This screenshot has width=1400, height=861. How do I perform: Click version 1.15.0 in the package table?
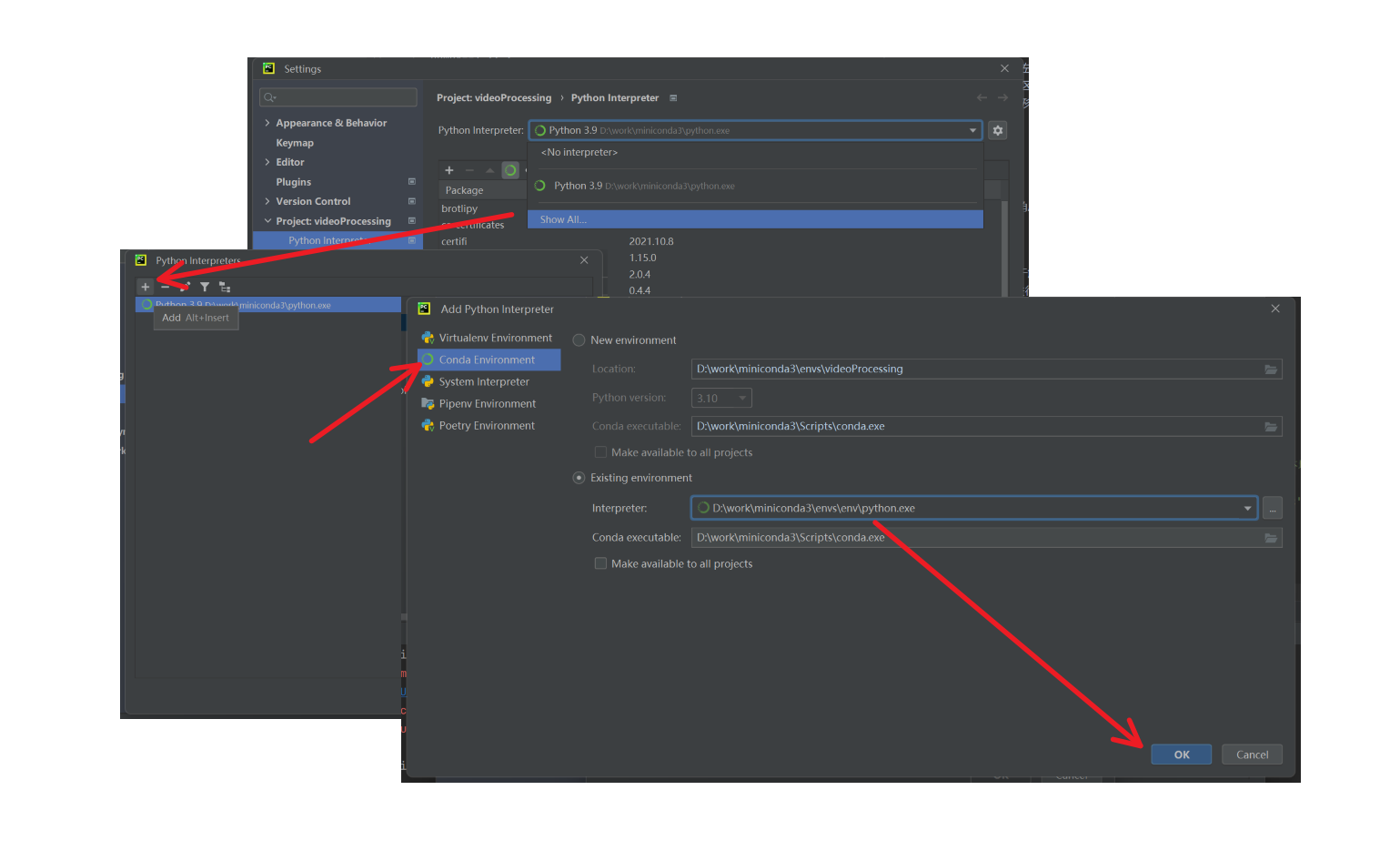pos(642,258)
